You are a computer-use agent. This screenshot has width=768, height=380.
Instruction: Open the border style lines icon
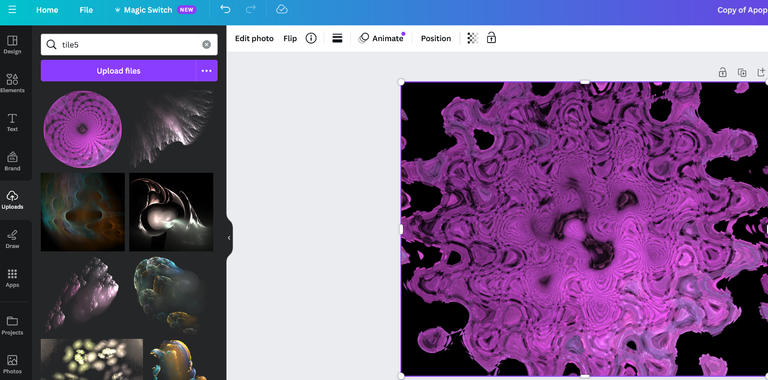coord(337,38)
